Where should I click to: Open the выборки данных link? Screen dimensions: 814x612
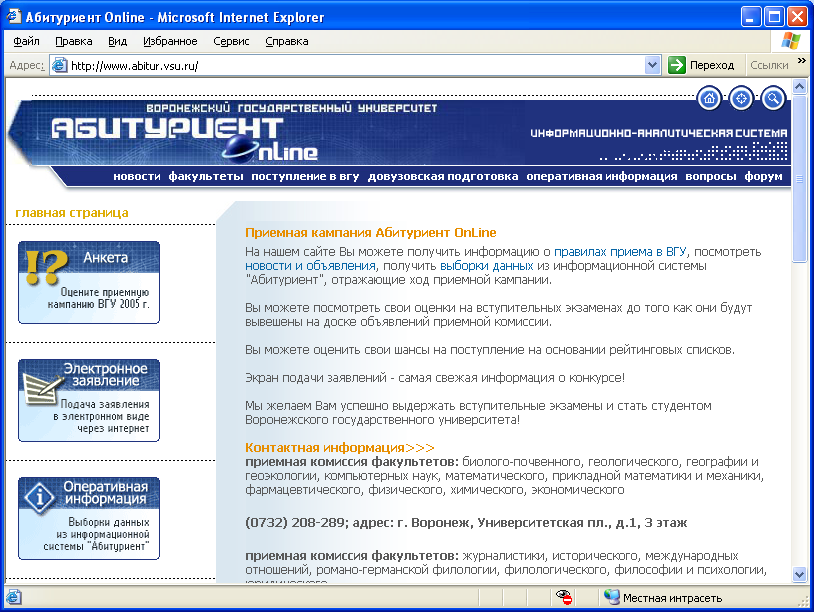point(486,266)
